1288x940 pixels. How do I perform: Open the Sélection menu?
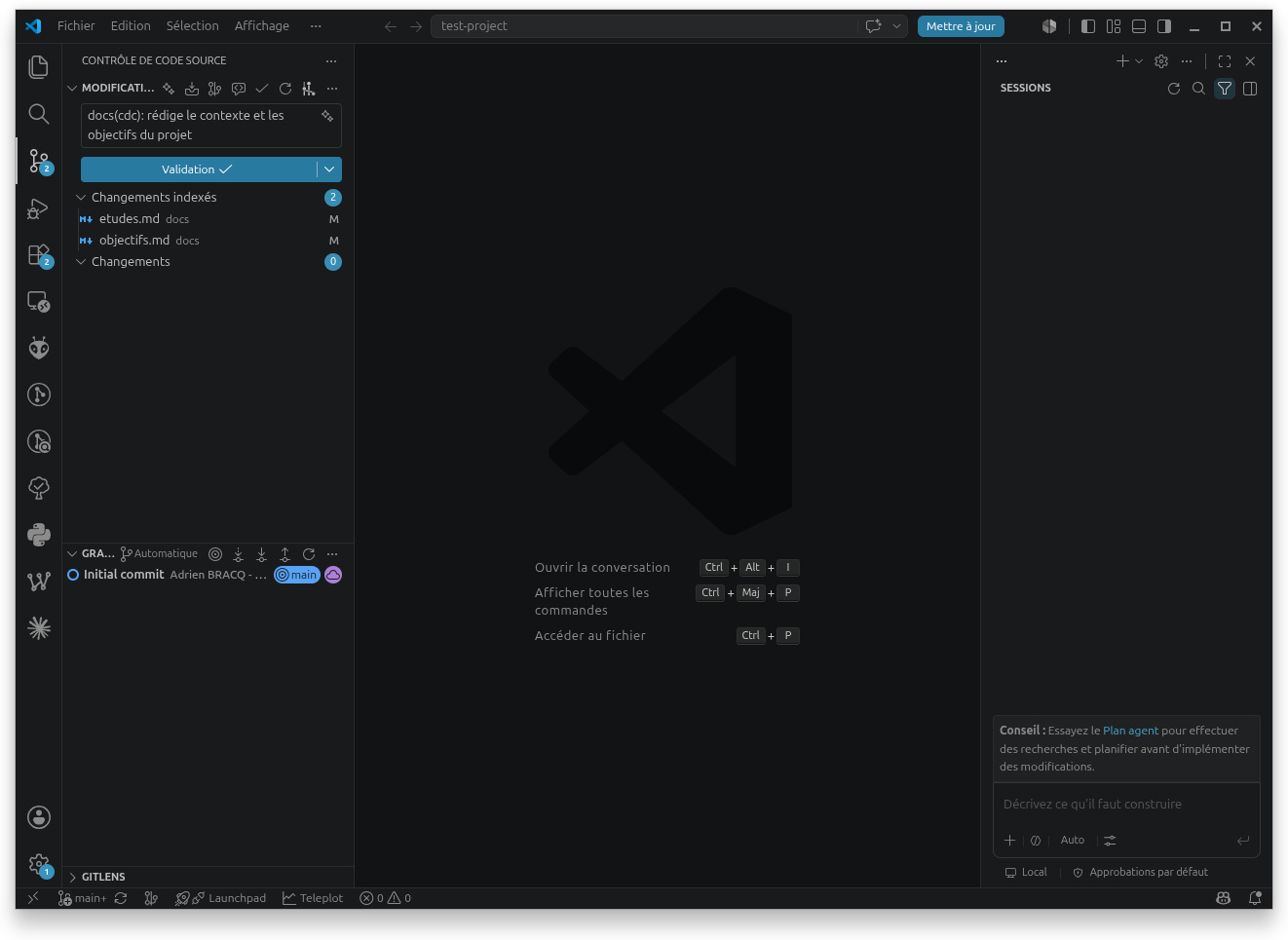tap(193, 26)
